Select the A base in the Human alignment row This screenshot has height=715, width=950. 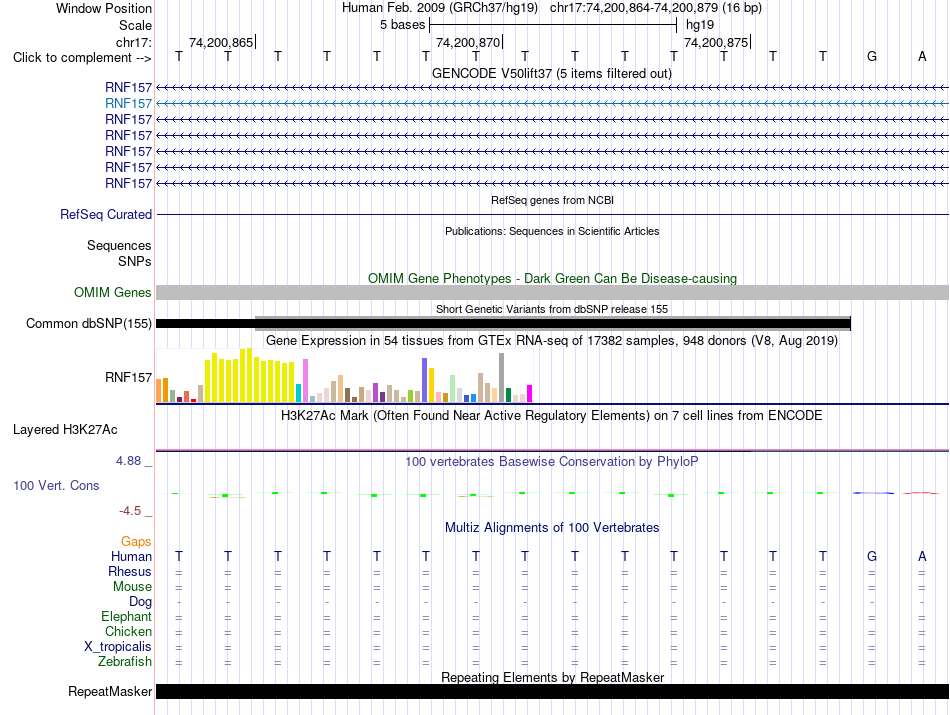[x=922, y=556]
